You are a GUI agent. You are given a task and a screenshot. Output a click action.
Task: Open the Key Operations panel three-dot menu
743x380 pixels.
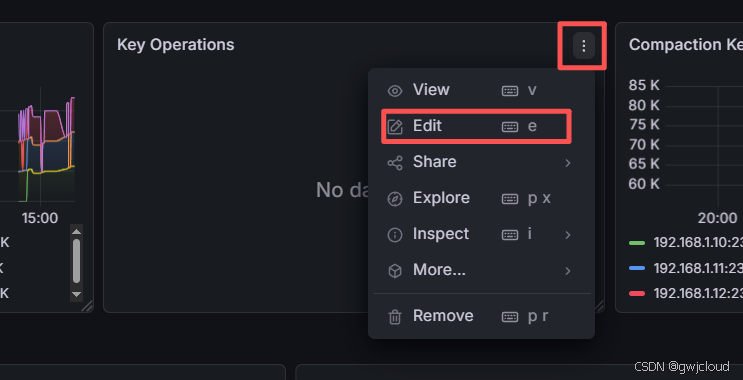(583, 46)
